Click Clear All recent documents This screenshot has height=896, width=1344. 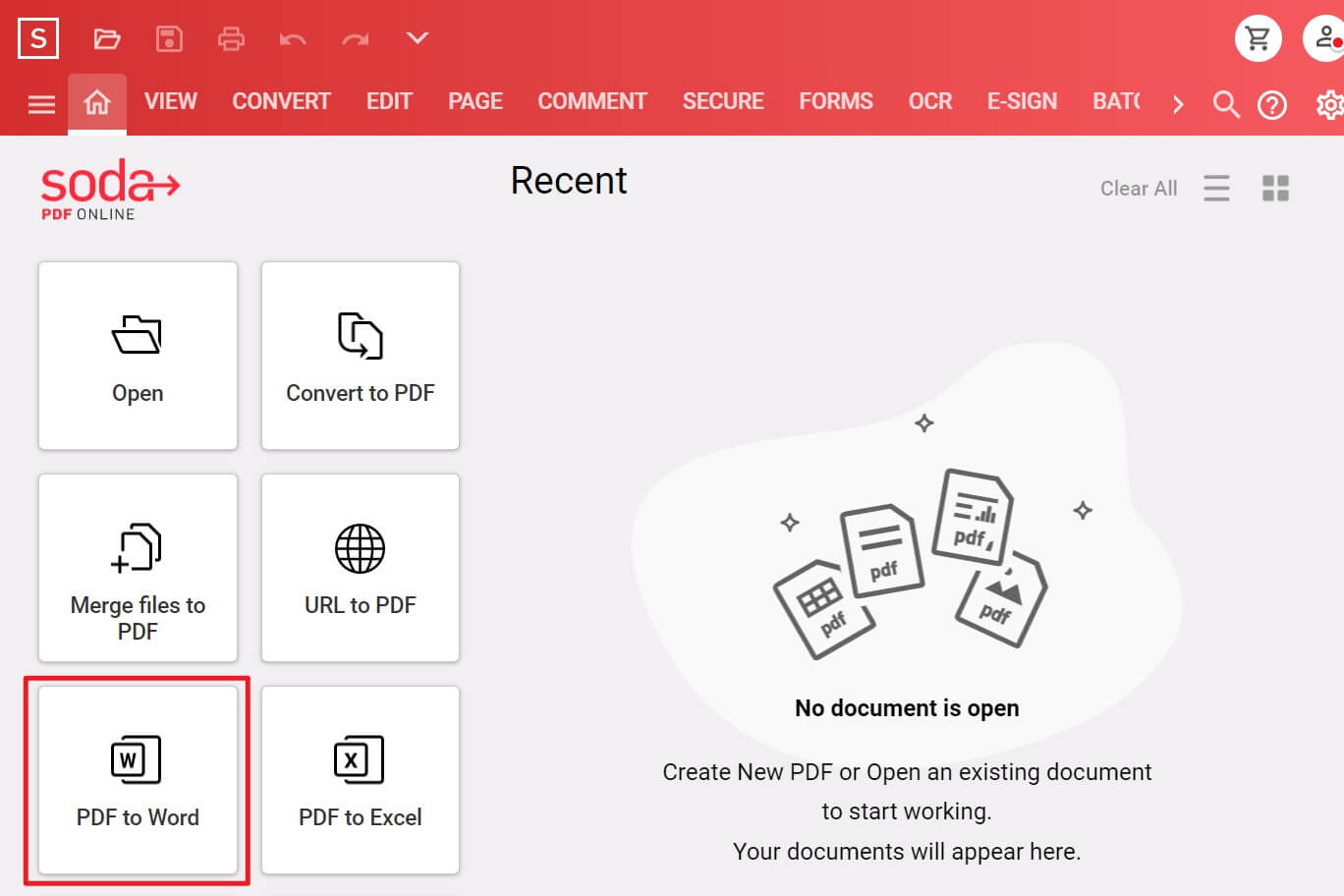1138,189
